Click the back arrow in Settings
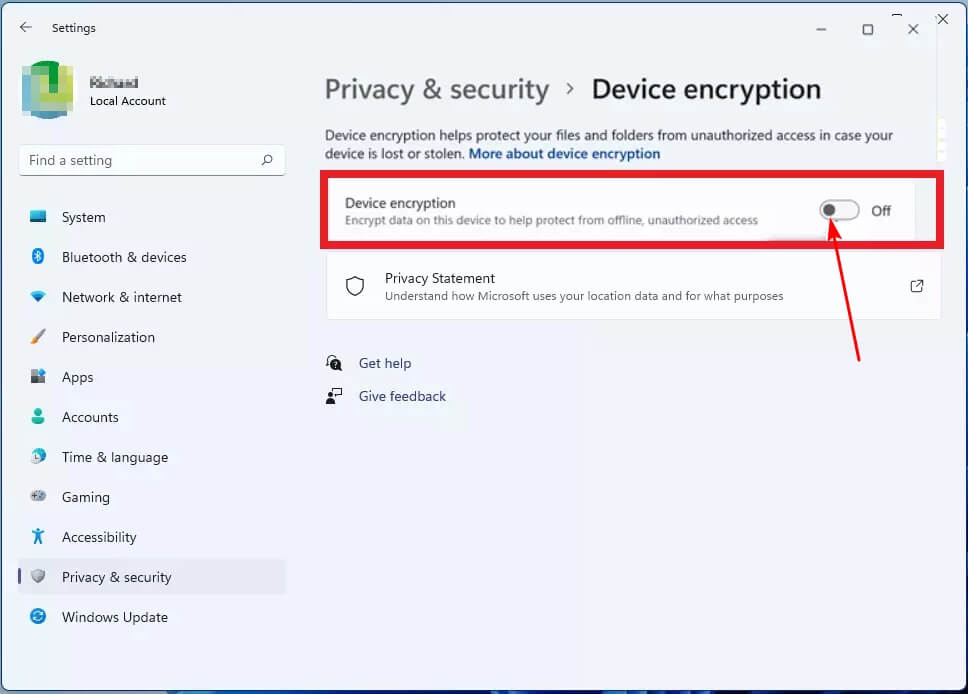The width and height of the screenshot is (968, 694). click(26, 28)
